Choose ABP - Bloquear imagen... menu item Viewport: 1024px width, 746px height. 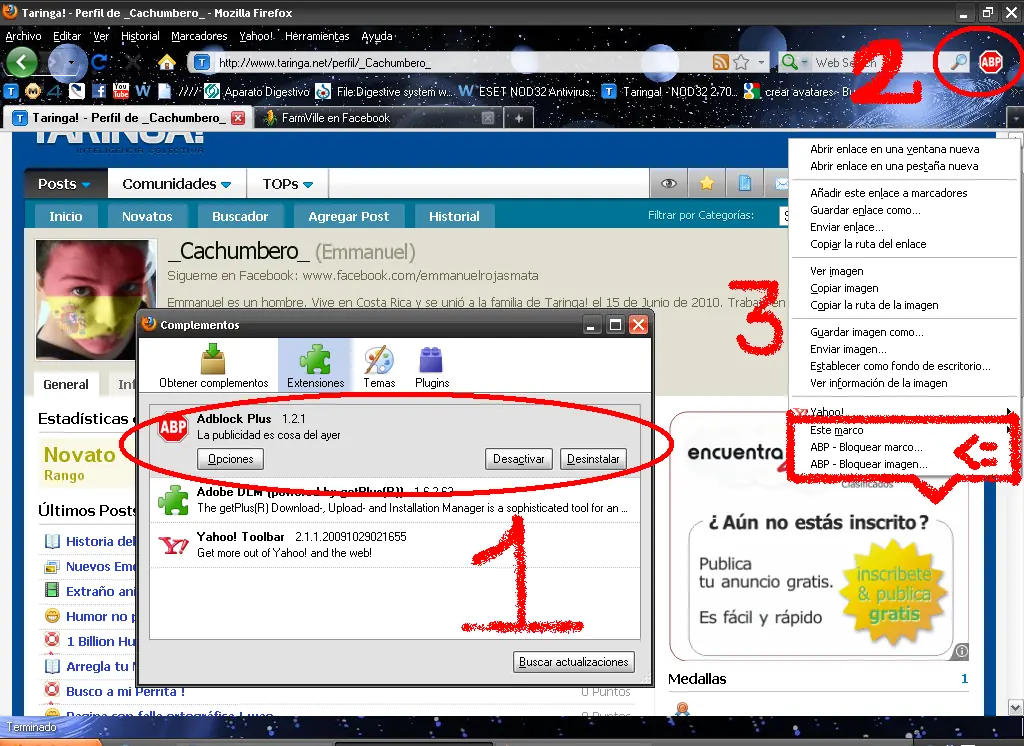coord(869,464)
